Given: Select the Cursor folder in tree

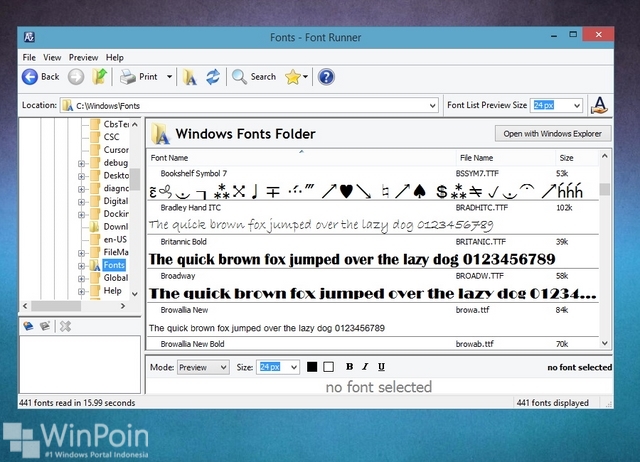Looking at the screenshot, I should point(116,150).
